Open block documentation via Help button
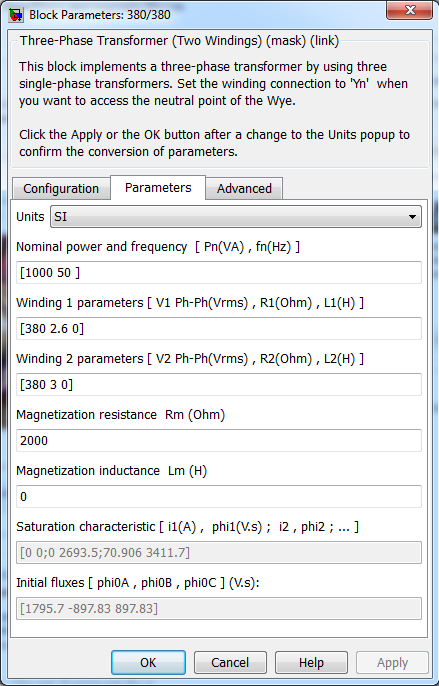This screenshot has height=686, width=439. [x=311, y=662]
